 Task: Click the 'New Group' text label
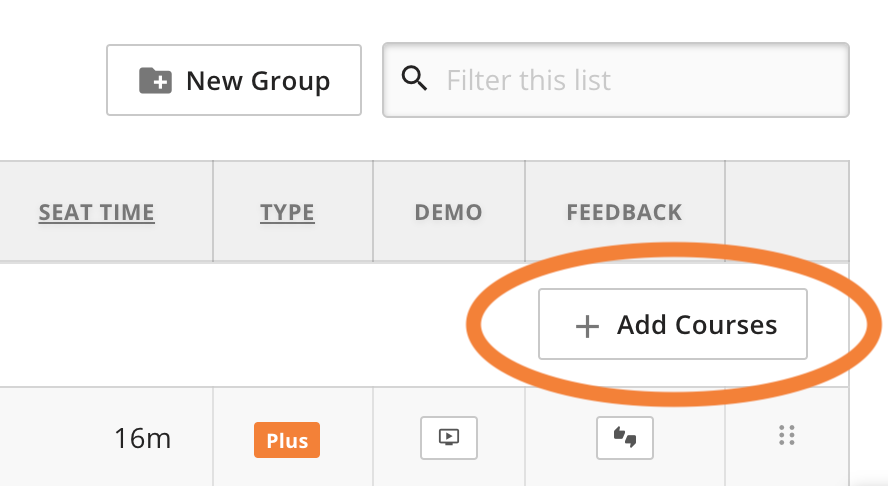(258, 81)
